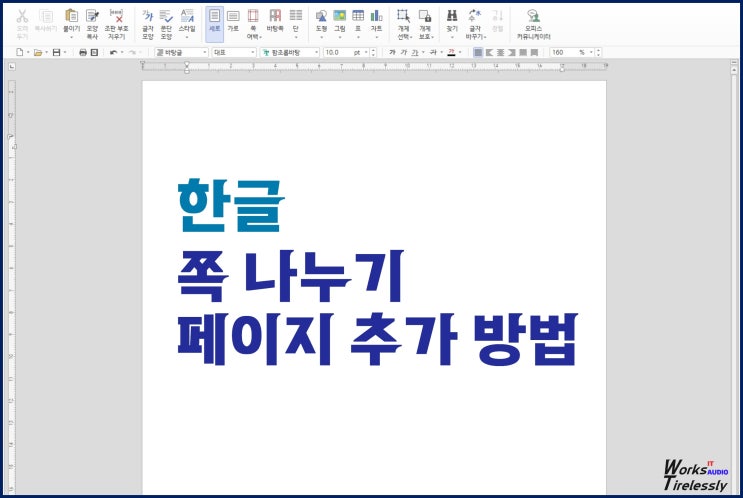Click Object Protect (개체 보호) icon

pos(425,16)
